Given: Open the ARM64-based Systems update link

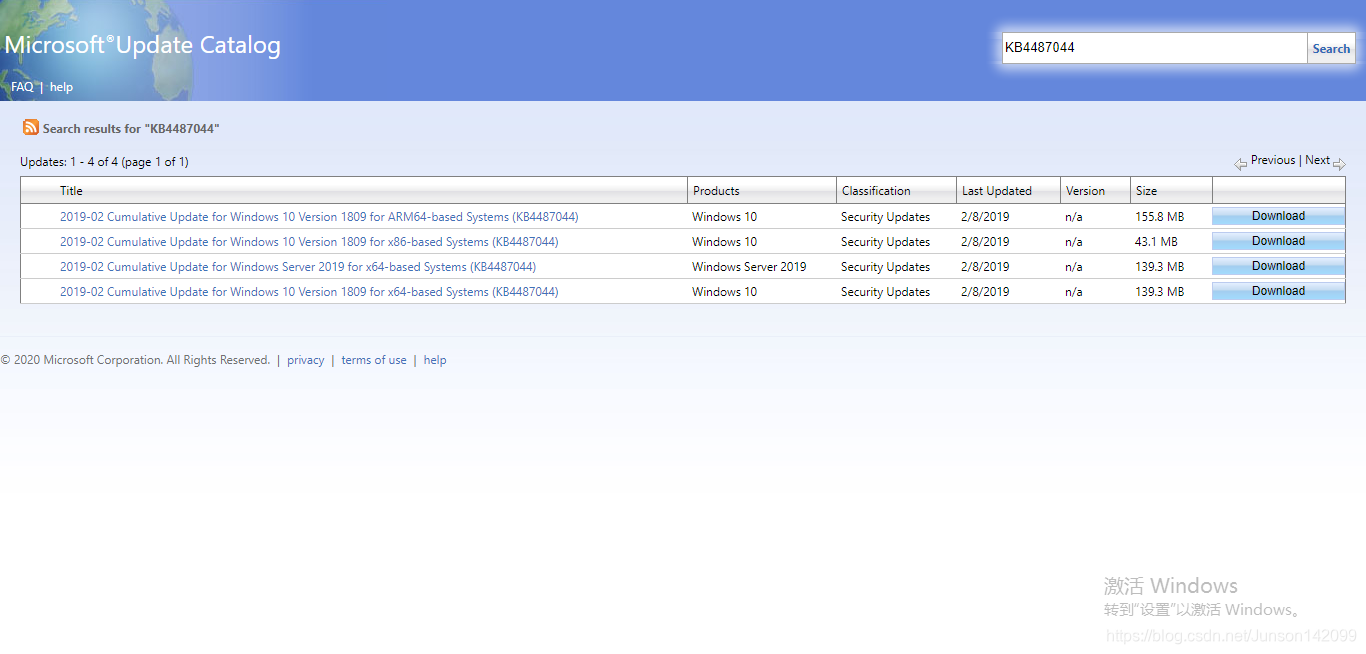Looking at the screenshot, I should point(319,217).
